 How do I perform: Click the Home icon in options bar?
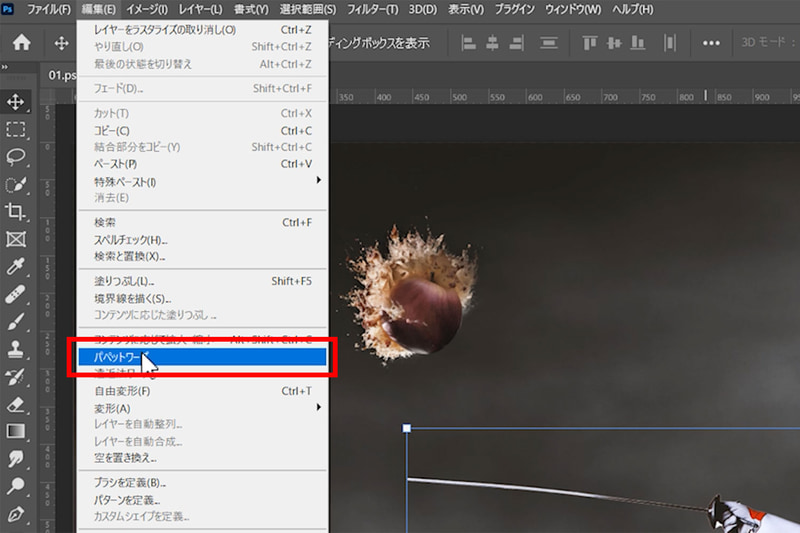21,42
